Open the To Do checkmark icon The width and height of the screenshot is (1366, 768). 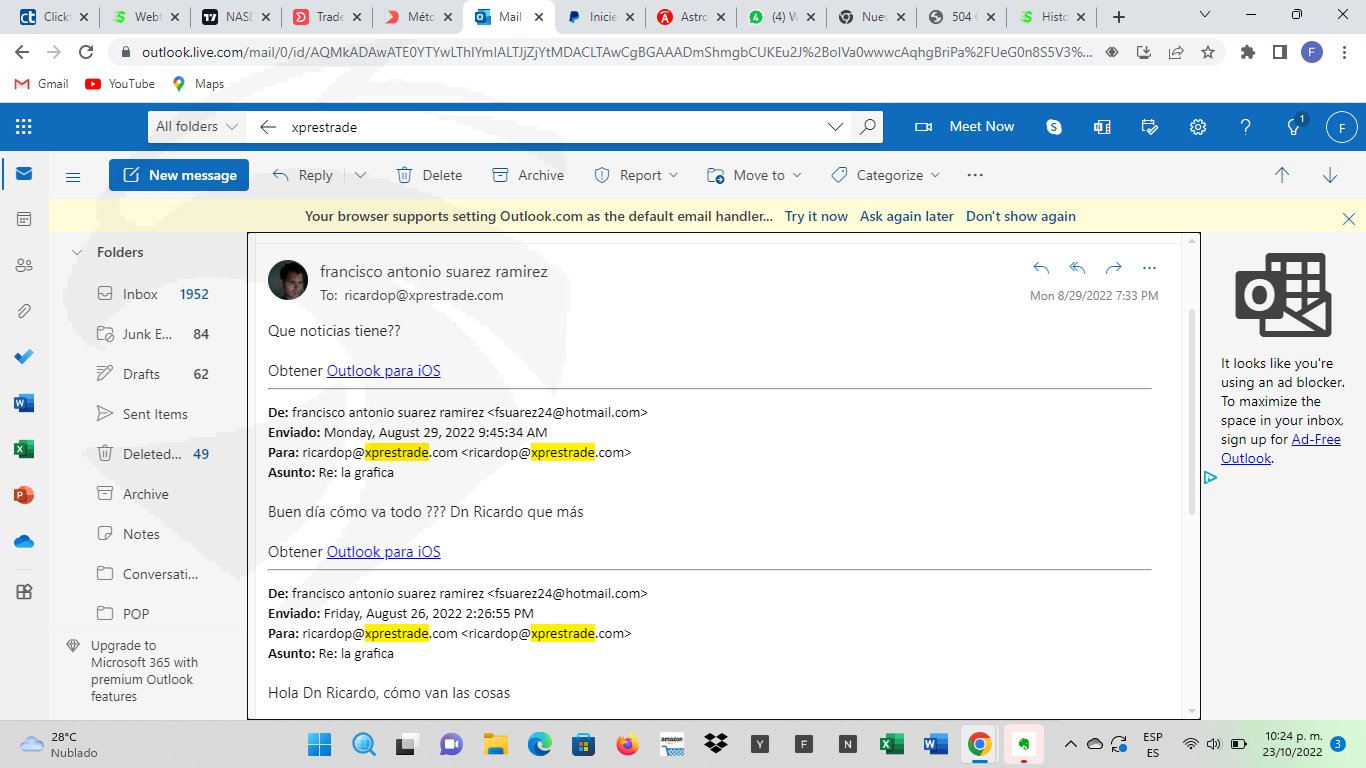(24, 357)
